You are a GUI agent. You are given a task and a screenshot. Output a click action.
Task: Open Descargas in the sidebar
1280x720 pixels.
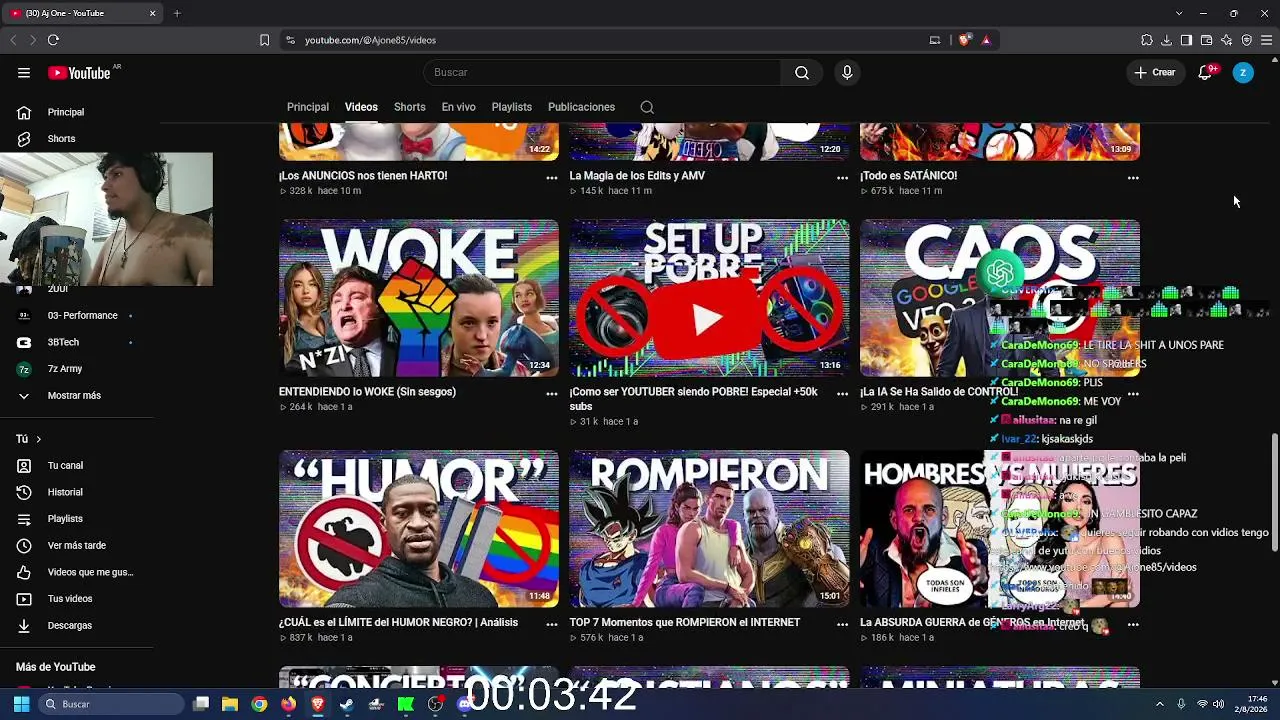[69, 625]
